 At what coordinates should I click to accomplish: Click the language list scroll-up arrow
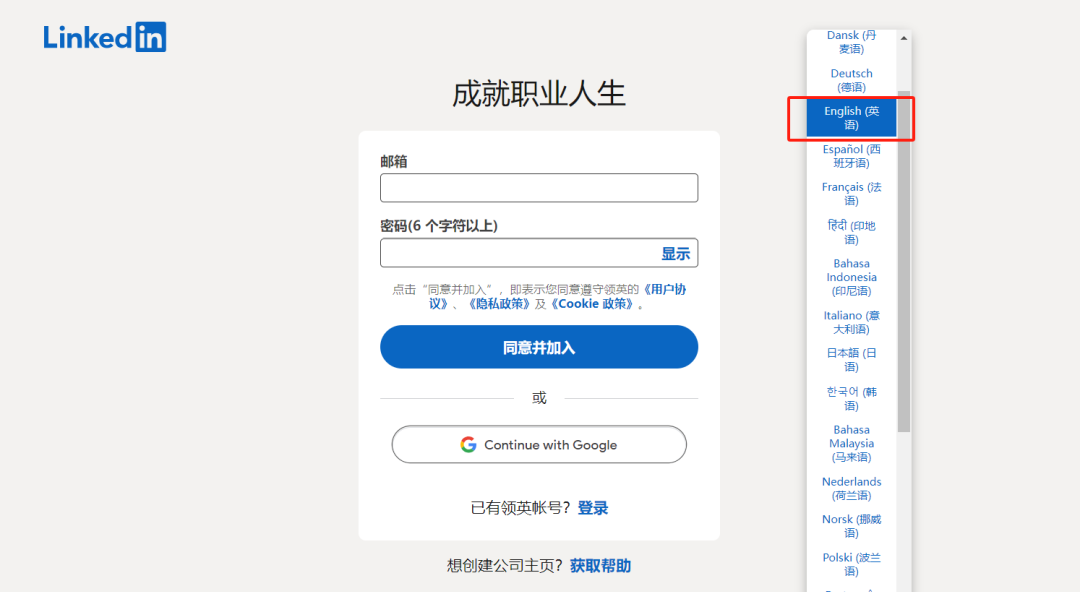pyautogui.click(x=904, y=39)
